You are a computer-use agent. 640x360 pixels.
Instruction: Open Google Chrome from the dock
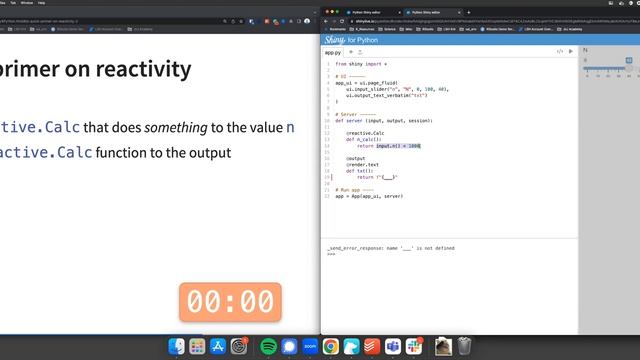331,347
